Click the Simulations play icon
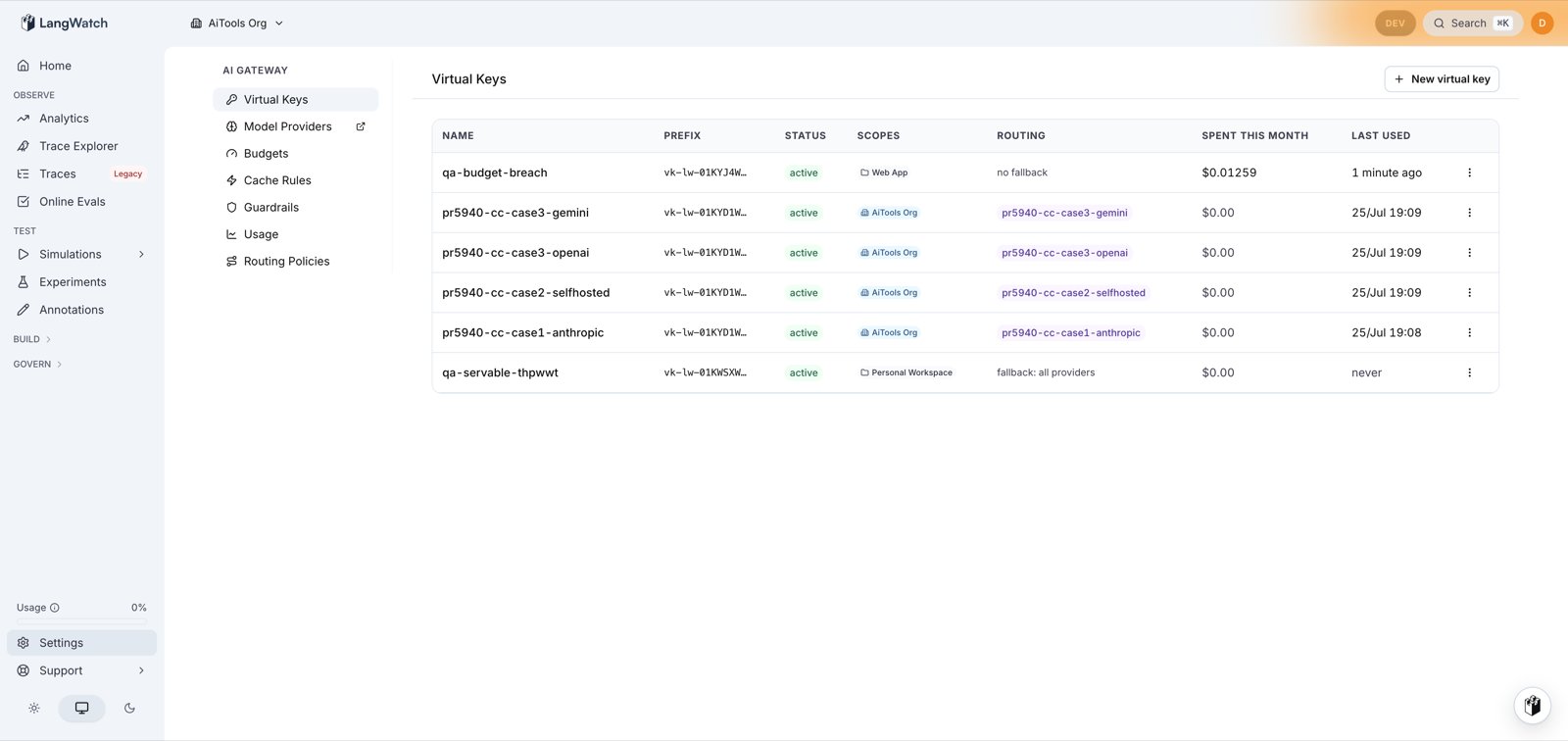The width and height of the screenshot is (1568, 741). pos(24,255)
